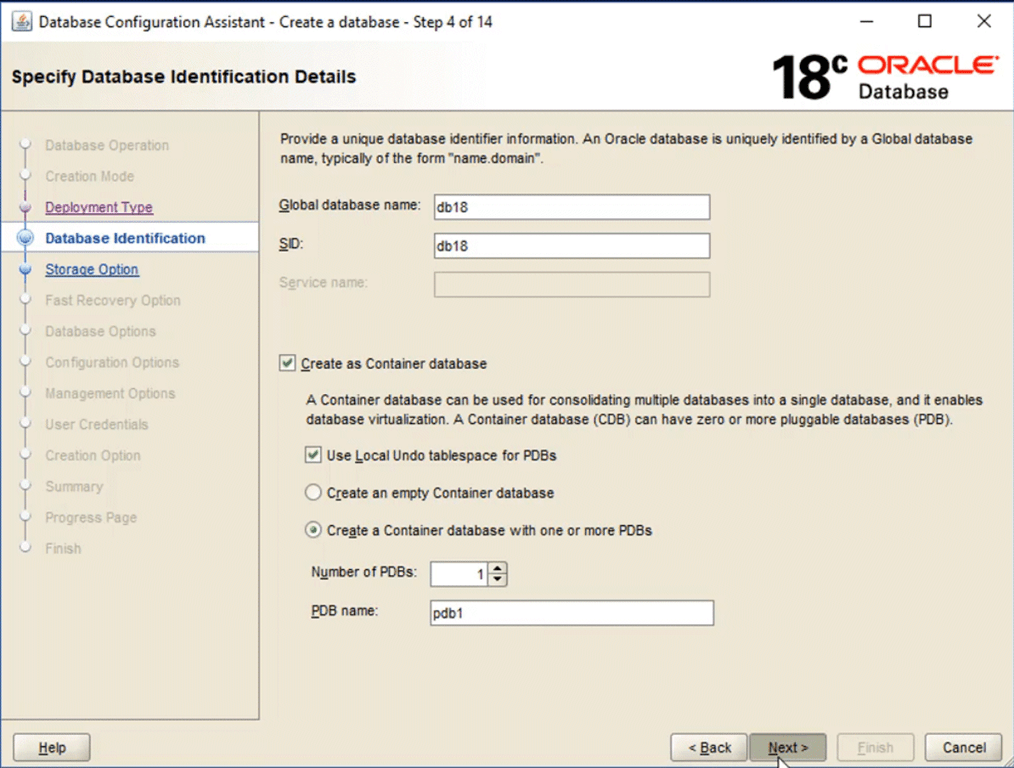The height and width of the screenshot is (768, 1014).
Task: Click the Java app icon in title bar
Action: tap(21, 22)
